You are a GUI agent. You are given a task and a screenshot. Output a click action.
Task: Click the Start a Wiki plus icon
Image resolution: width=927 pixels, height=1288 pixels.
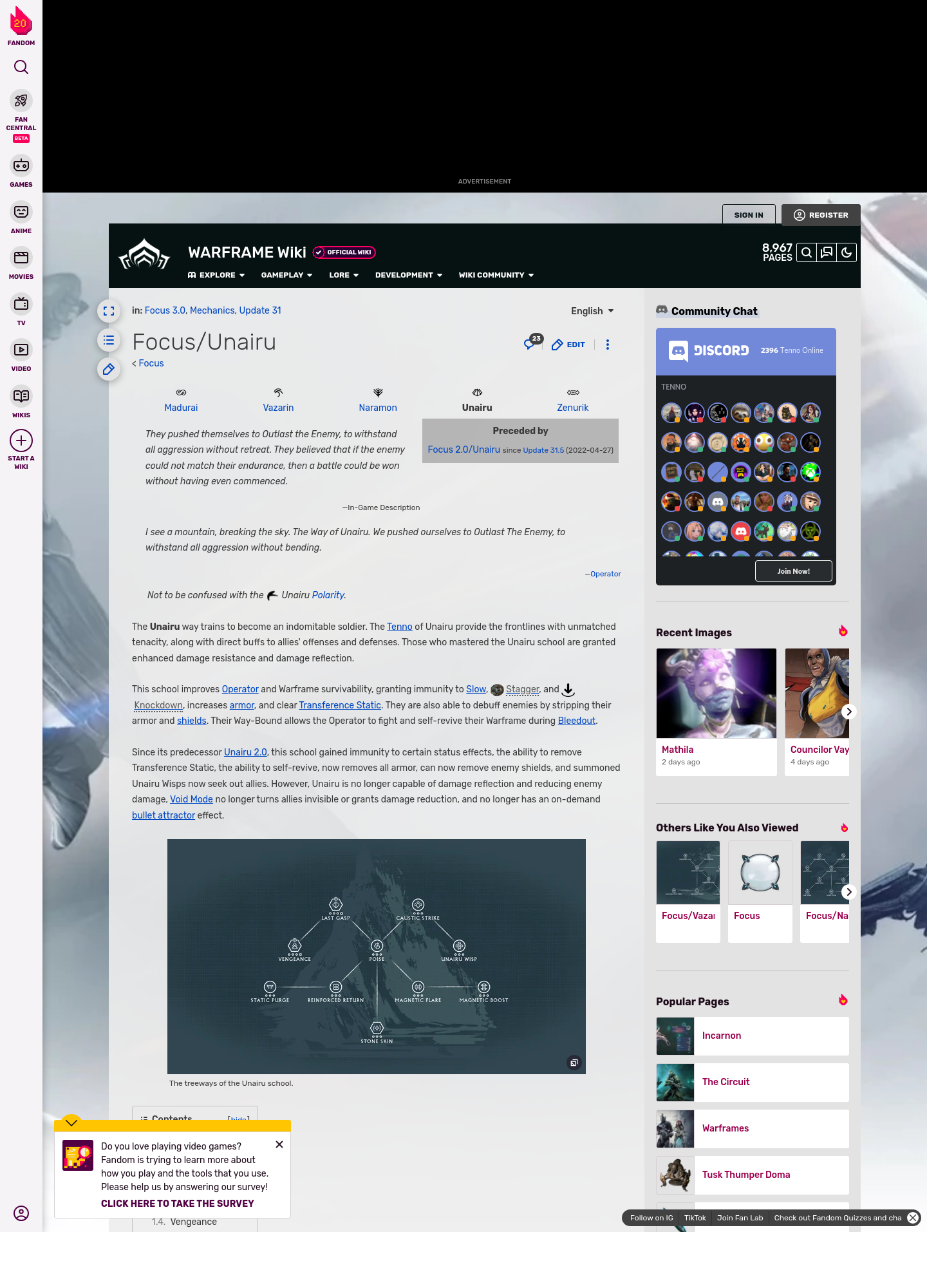21,441
